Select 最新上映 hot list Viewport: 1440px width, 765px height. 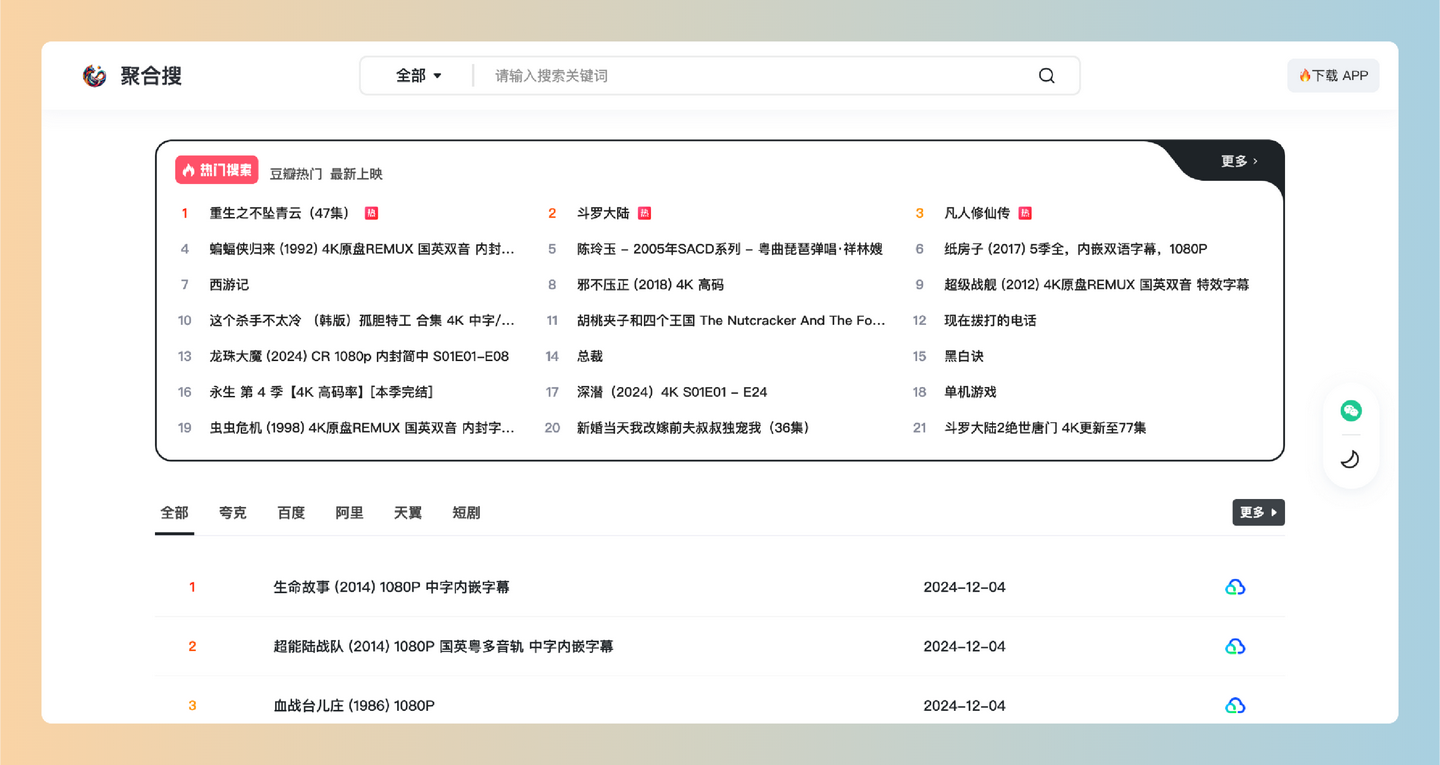click(356, 174)
